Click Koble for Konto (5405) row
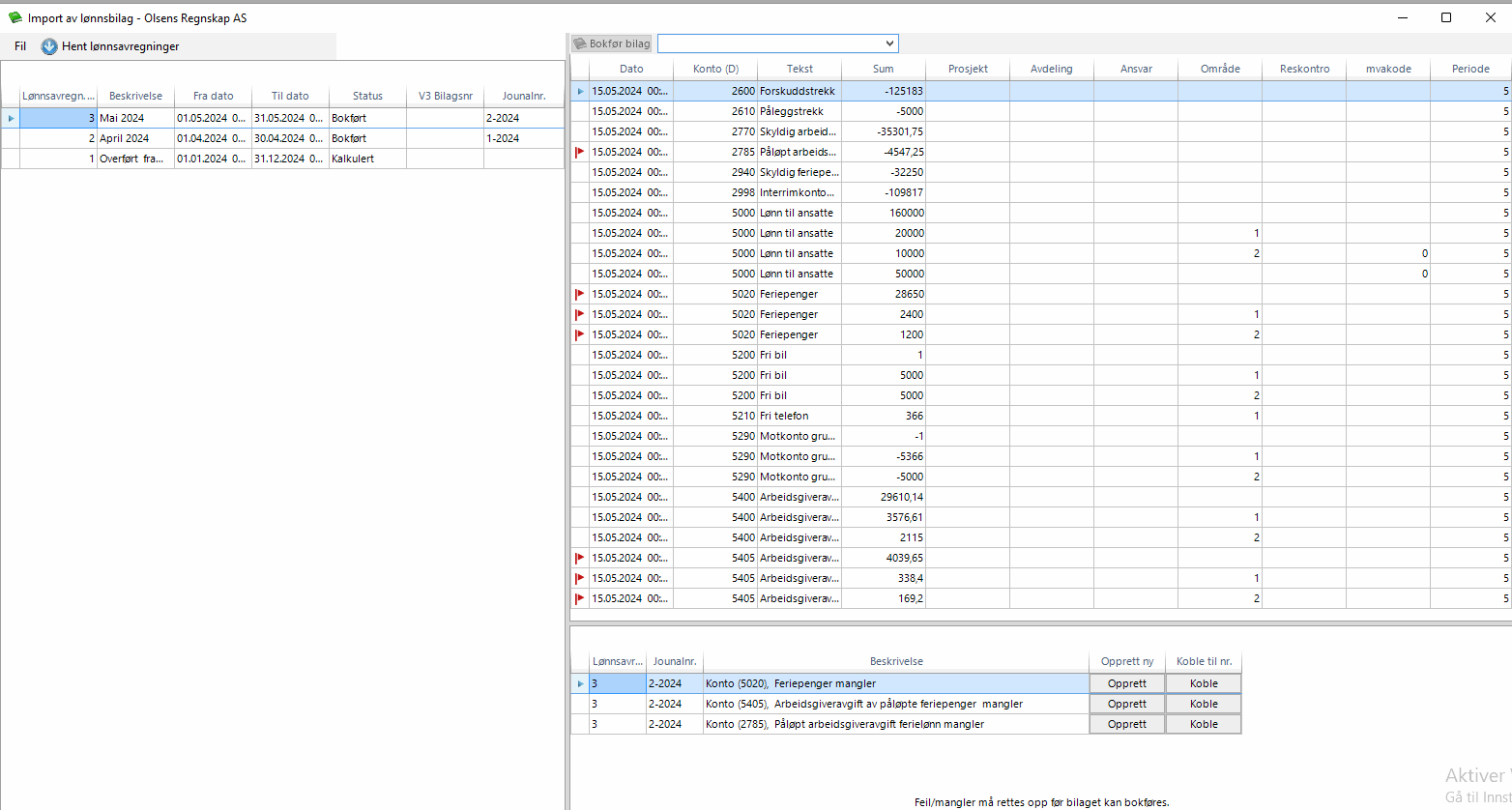This screenshot has height=810, width=1512. point(1204,704)
